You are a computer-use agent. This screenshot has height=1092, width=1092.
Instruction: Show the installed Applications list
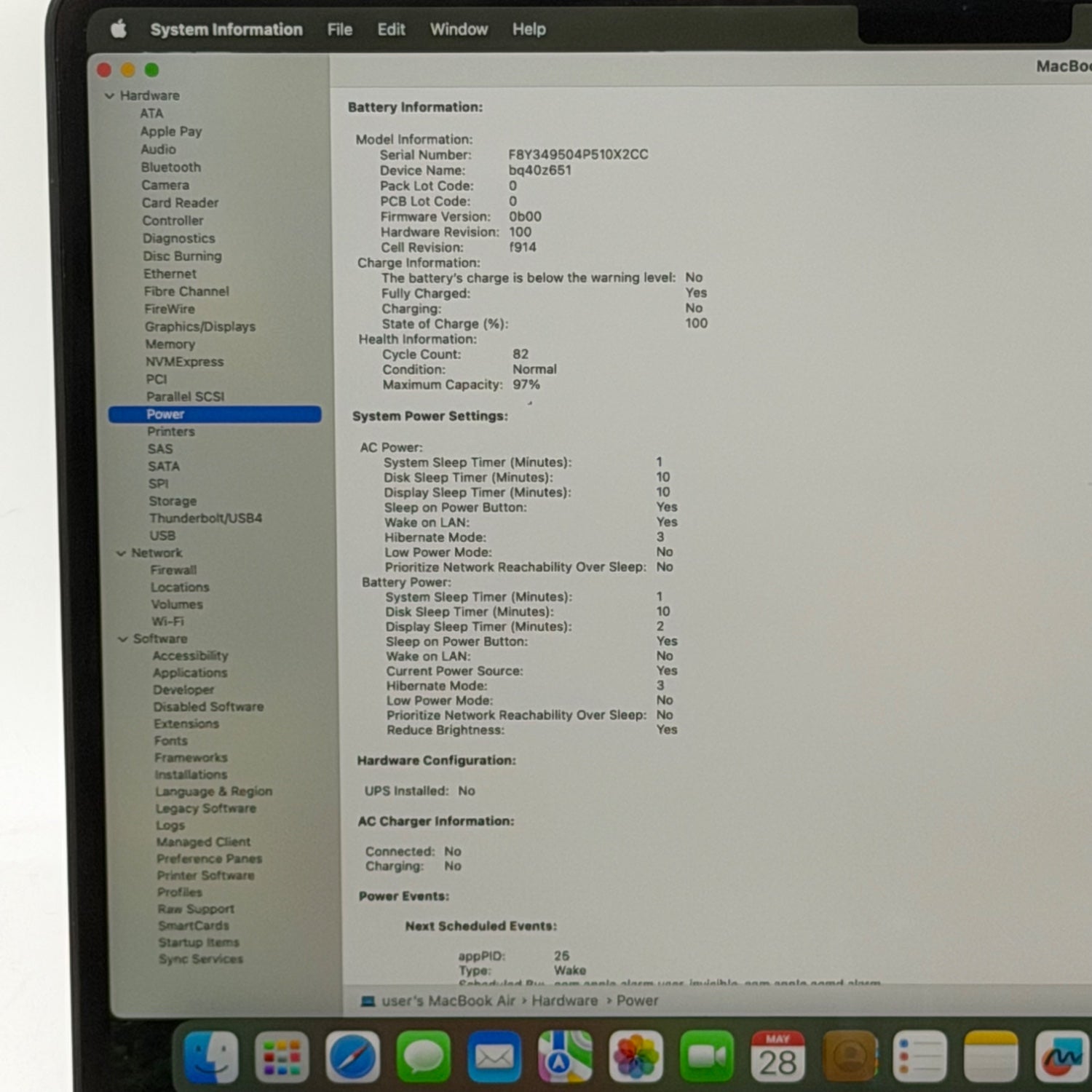tap(190, 673)
